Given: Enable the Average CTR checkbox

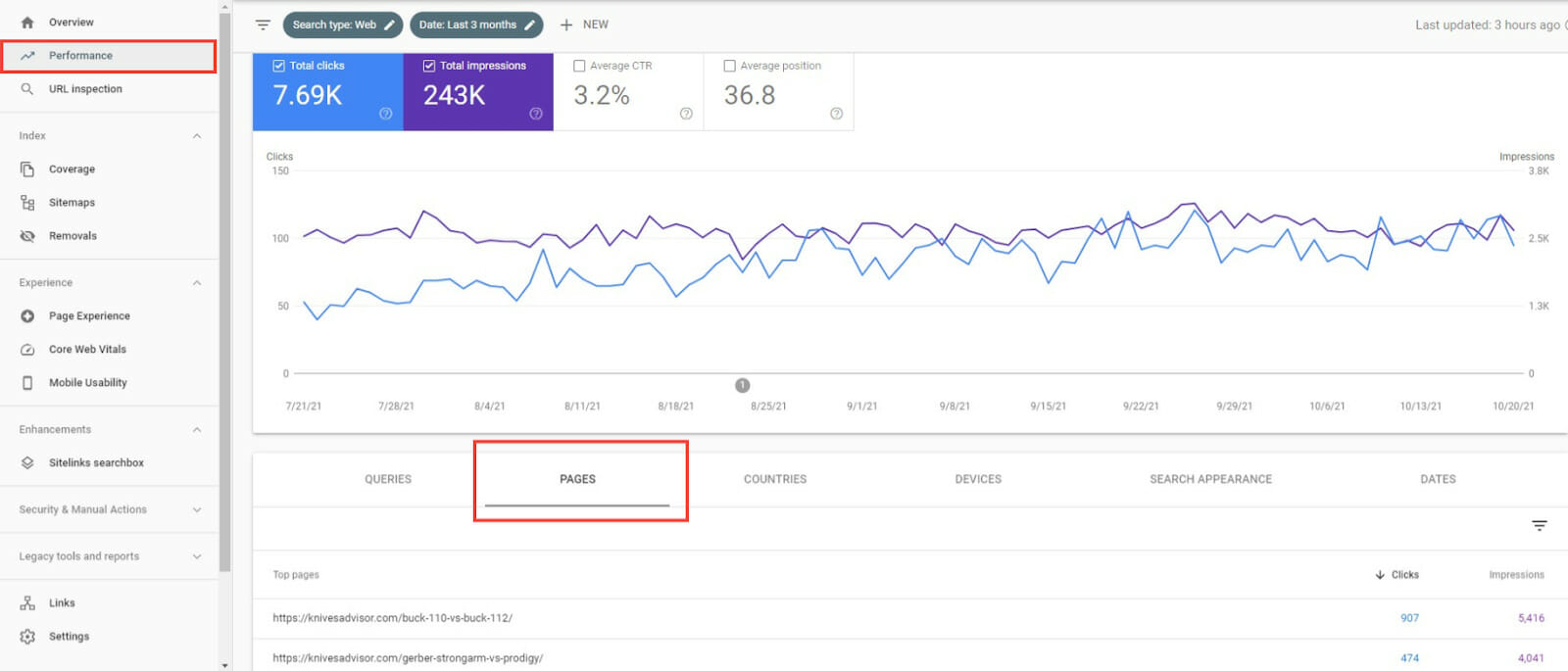Looking at the screenshot, I should [579, 66].
